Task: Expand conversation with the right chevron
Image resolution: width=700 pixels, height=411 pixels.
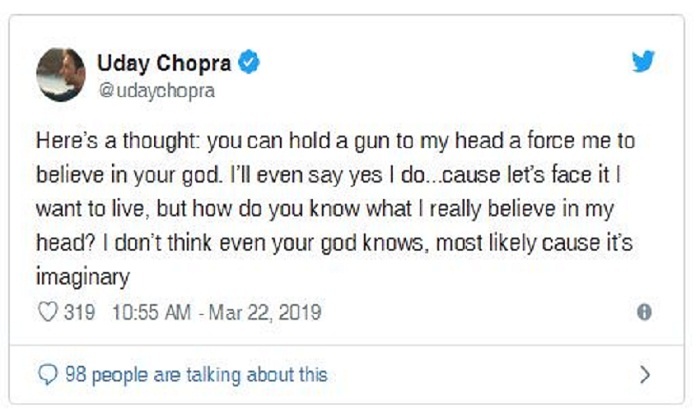Action: [x=645, y=375]
